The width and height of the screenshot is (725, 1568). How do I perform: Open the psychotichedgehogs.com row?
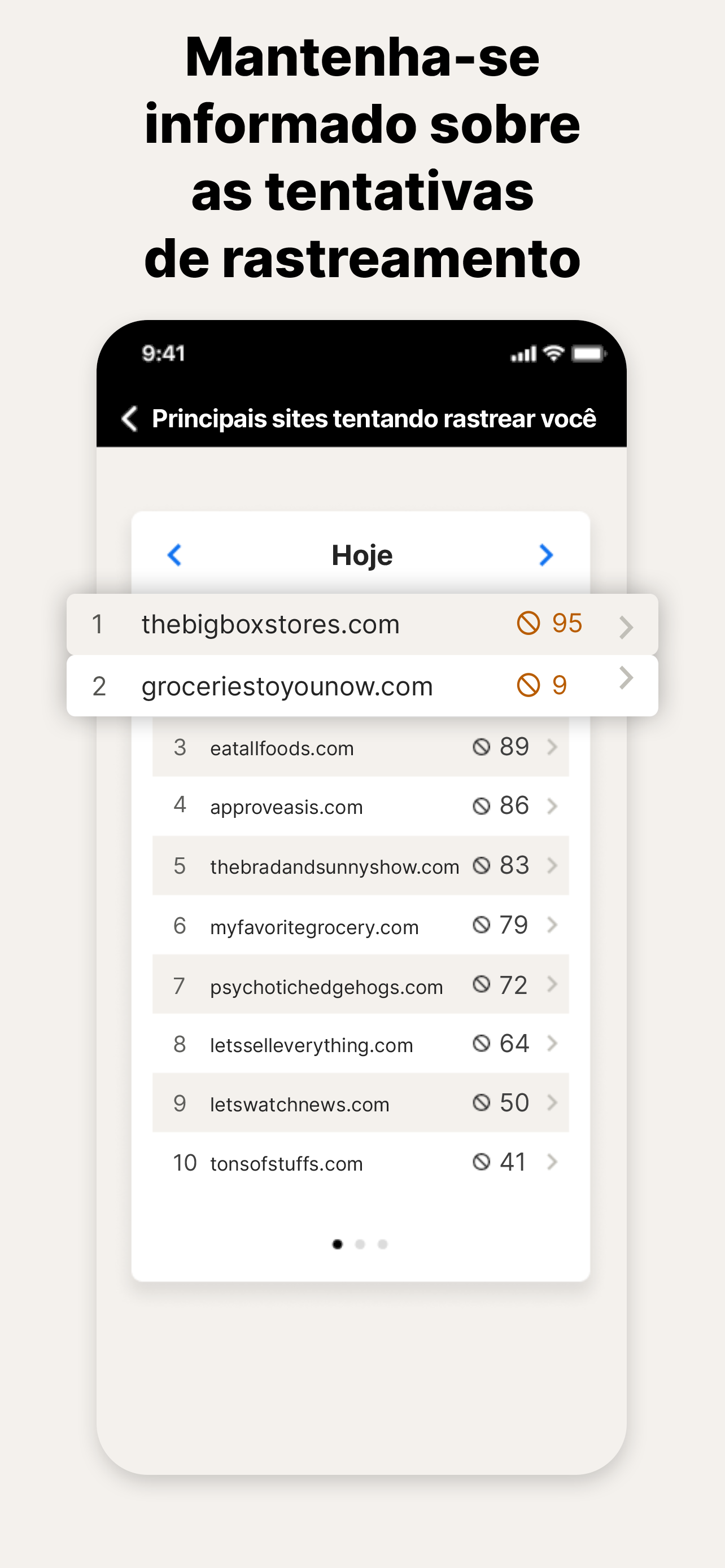click(x=360, y=984)
